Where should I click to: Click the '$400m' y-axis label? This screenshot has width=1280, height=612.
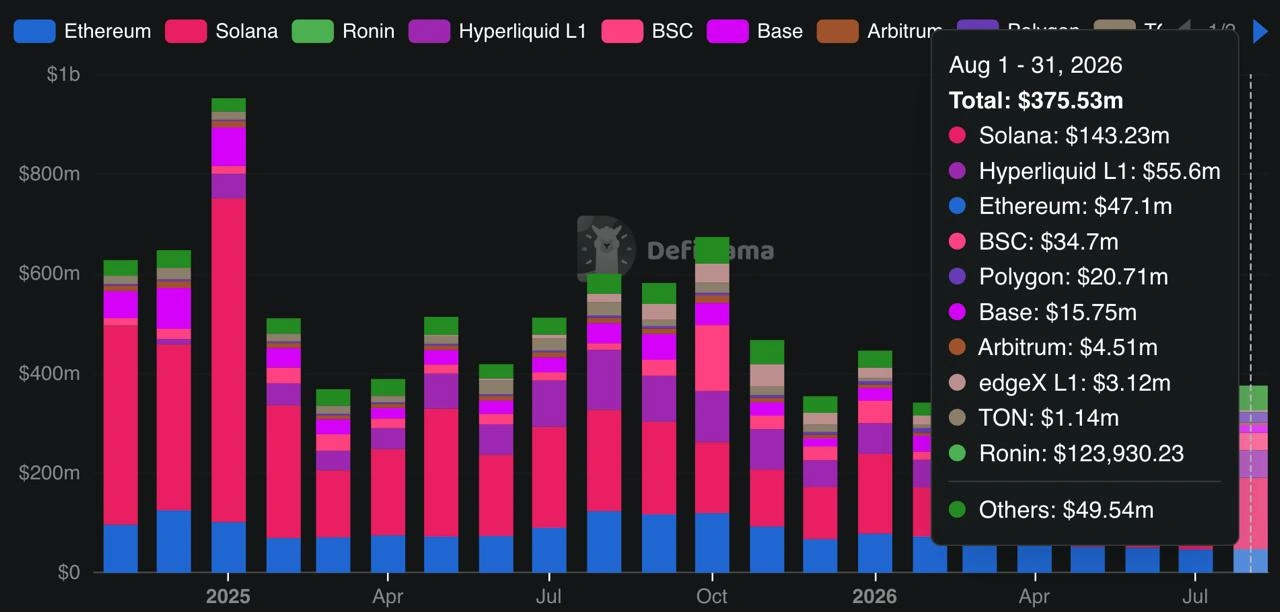[x=50, y=373]
